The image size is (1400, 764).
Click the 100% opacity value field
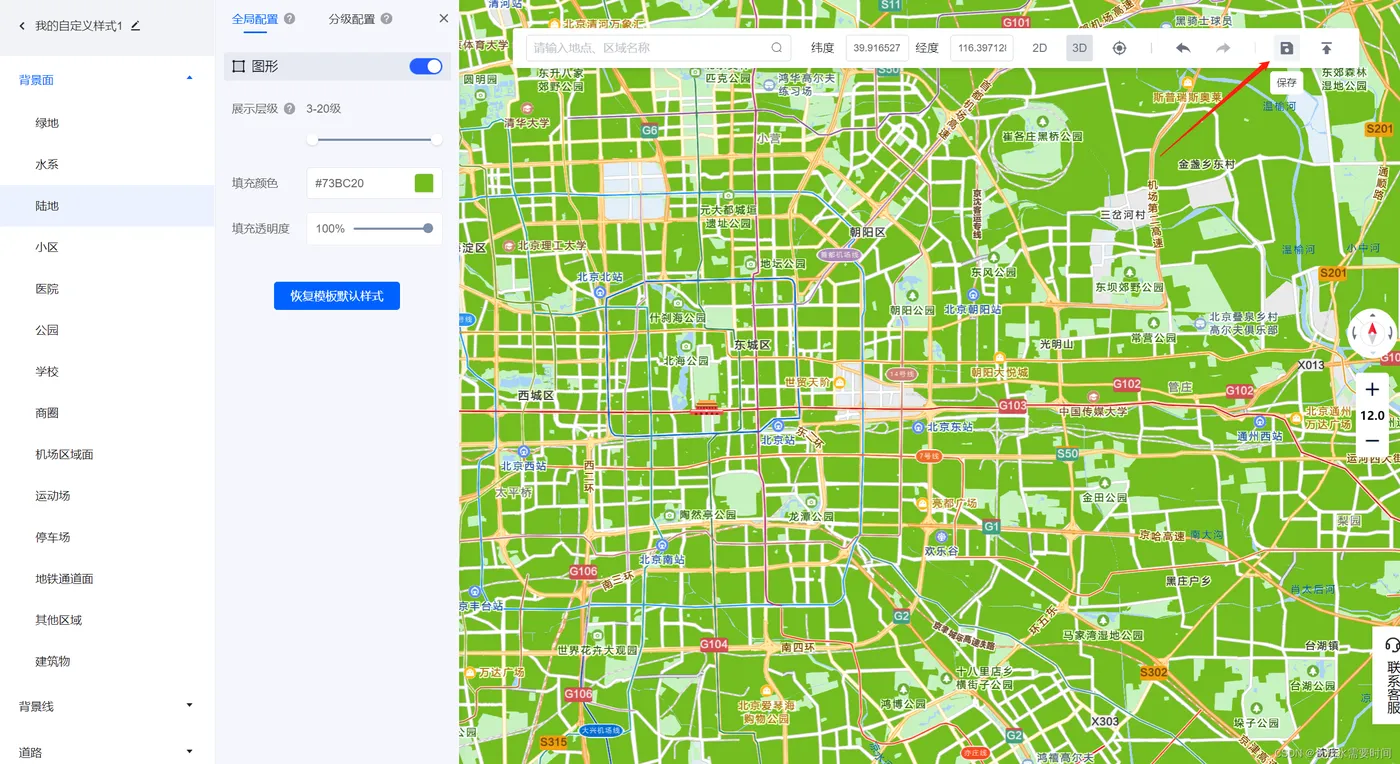(x=330, y=229)
